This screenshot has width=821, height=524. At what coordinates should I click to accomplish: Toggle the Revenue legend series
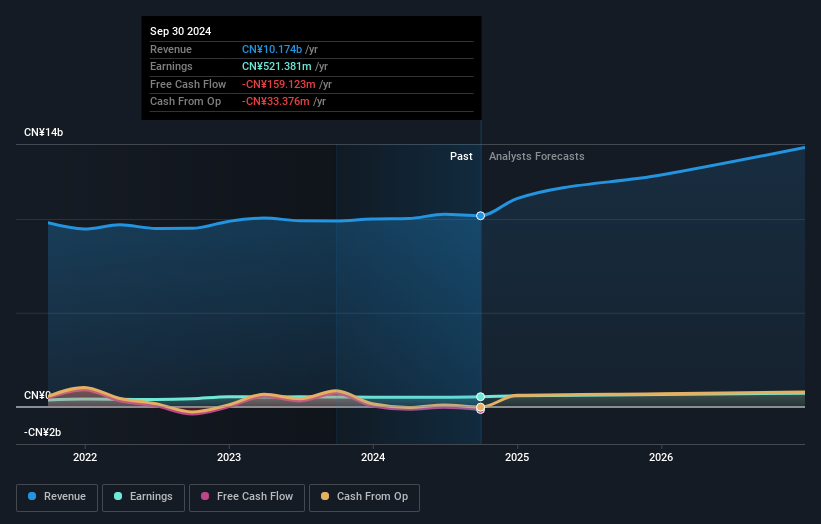pos(57,497)
